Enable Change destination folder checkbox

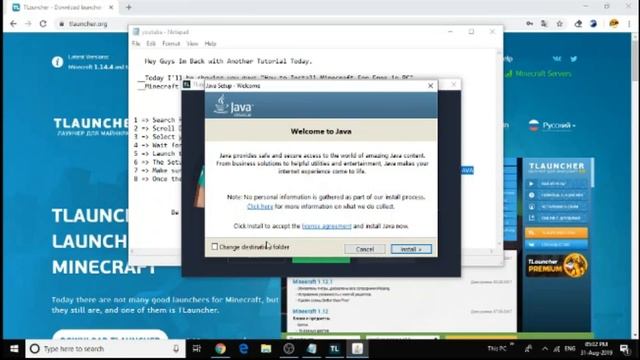(215, 247)
